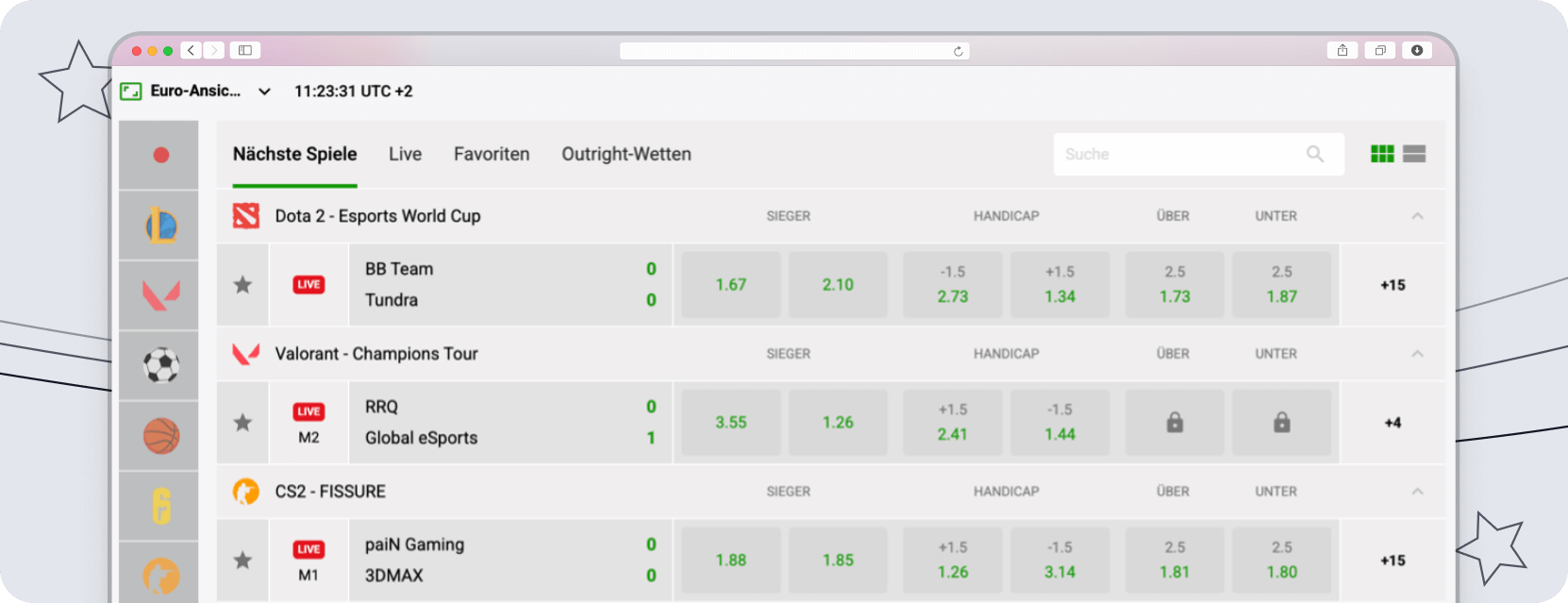Click the LIVE badge for RRQ match
Viewport: 1568px width, 603px height.
click(x=309, y=411)
